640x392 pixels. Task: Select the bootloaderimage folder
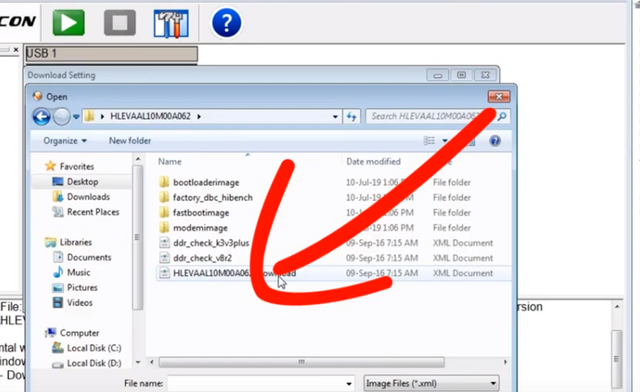(x=206, y=183)
